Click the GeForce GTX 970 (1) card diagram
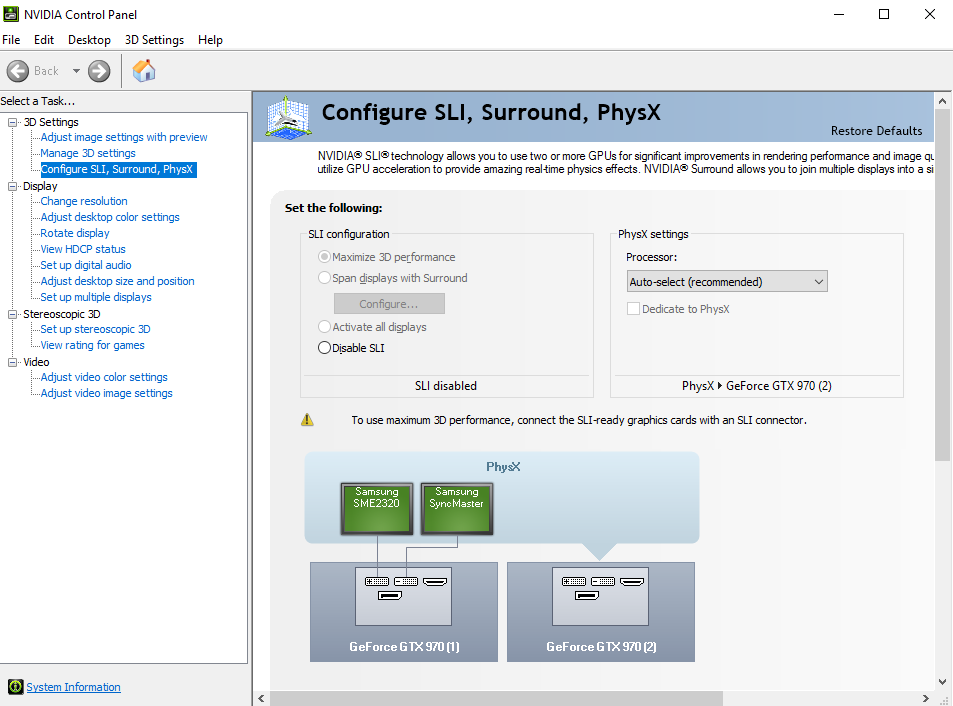This screenshot has width=953, height=706. (404, 612)
